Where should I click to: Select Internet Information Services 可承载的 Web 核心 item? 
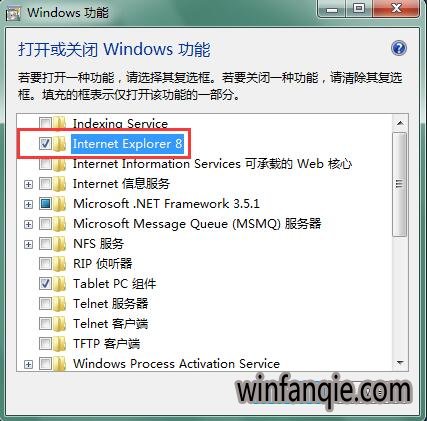[212, 164]
